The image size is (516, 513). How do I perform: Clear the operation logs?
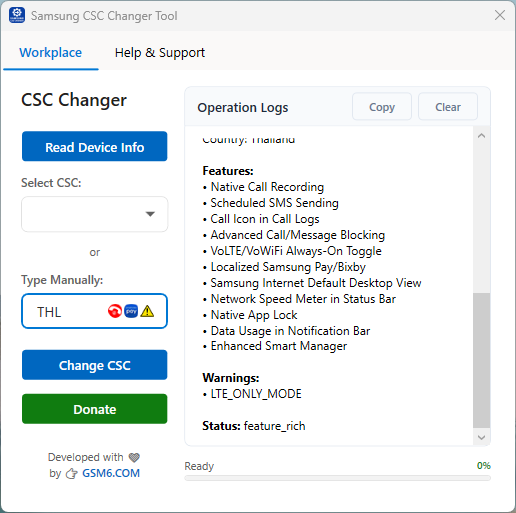coord(448,107)
